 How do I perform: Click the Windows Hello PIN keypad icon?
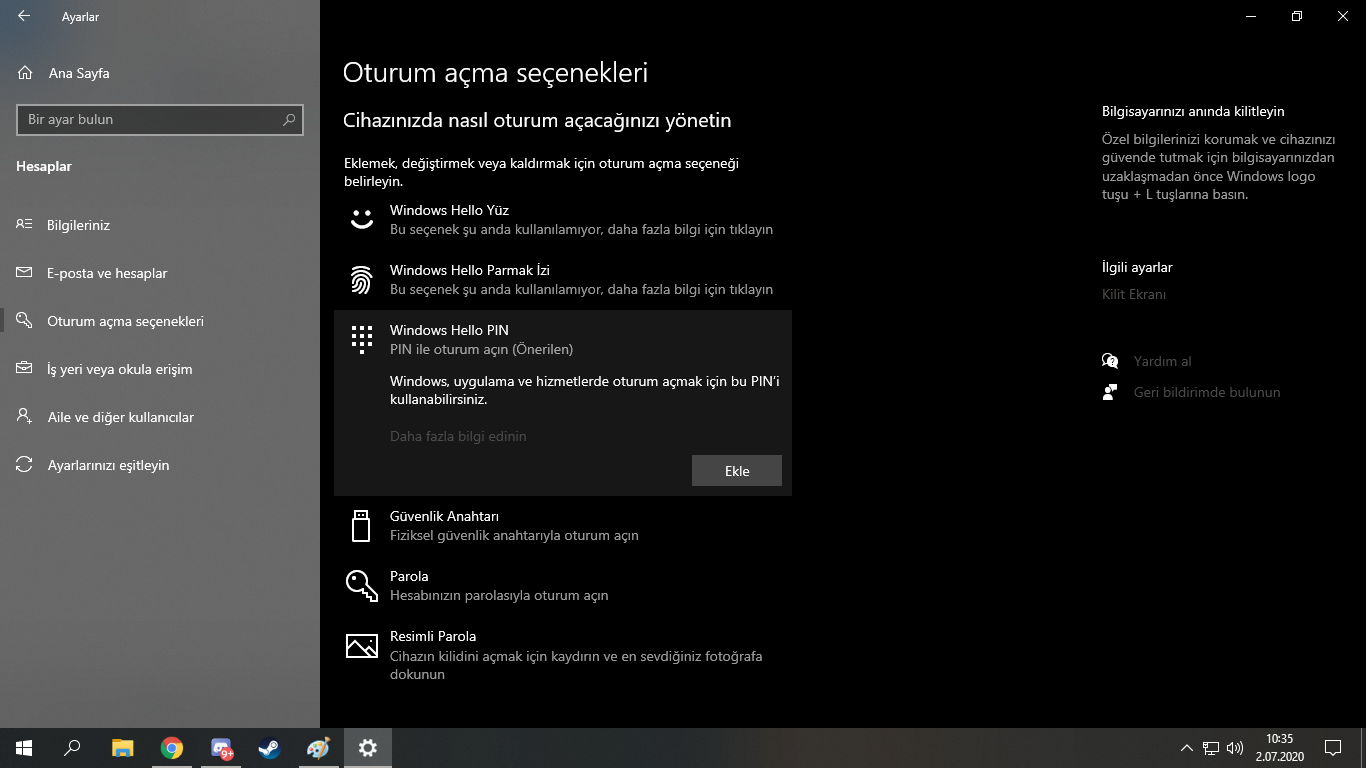tap(361, 339)
